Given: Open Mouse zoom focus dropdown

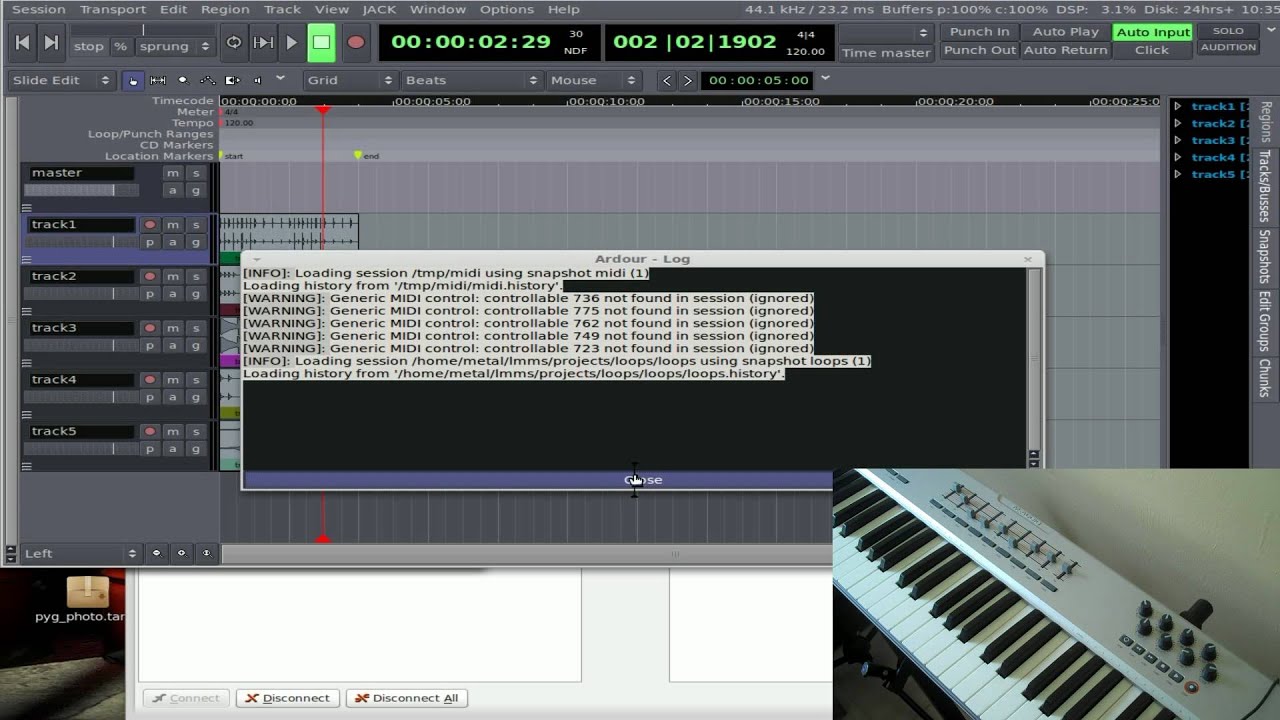Looking at the screenshot, I should (594, 80).
